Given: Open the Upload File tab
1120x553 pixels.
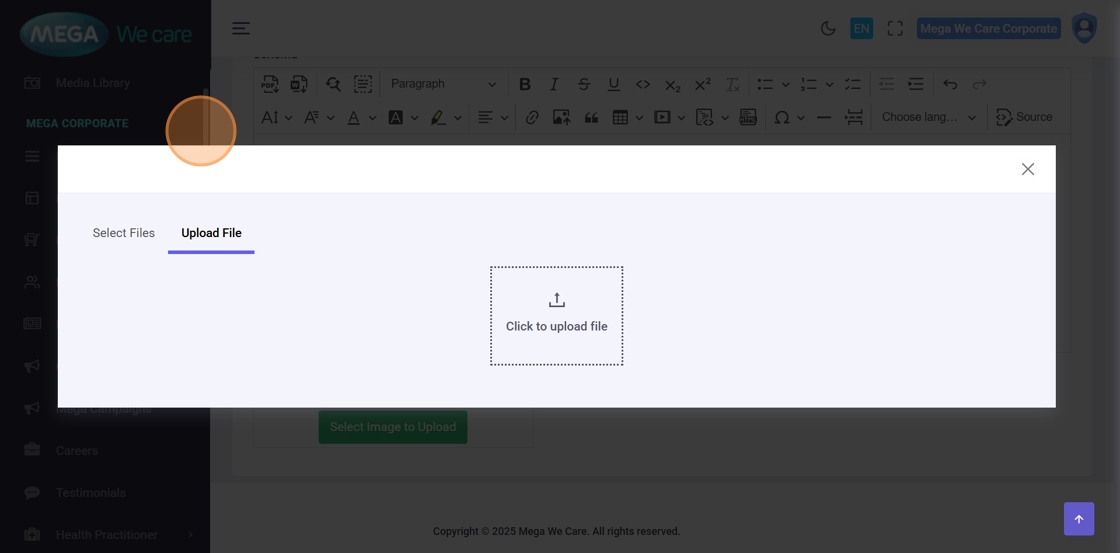Looking at the screenshot, I should pyautogui.click(x=211, y=233).
